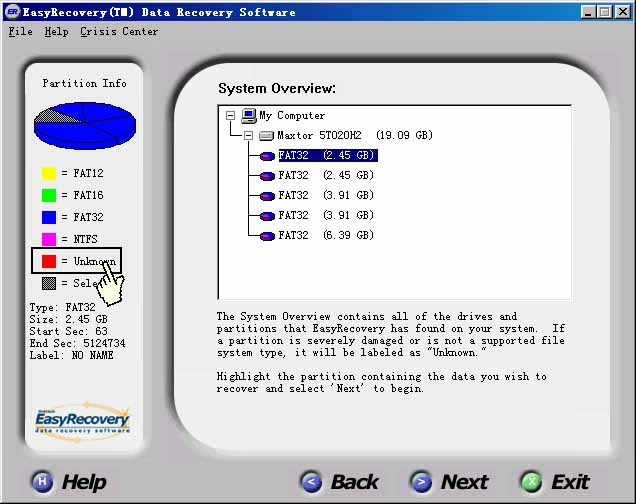Open the Help menu
The width and height of the screenshot is (636, 504).
click(x=56, y=31)
